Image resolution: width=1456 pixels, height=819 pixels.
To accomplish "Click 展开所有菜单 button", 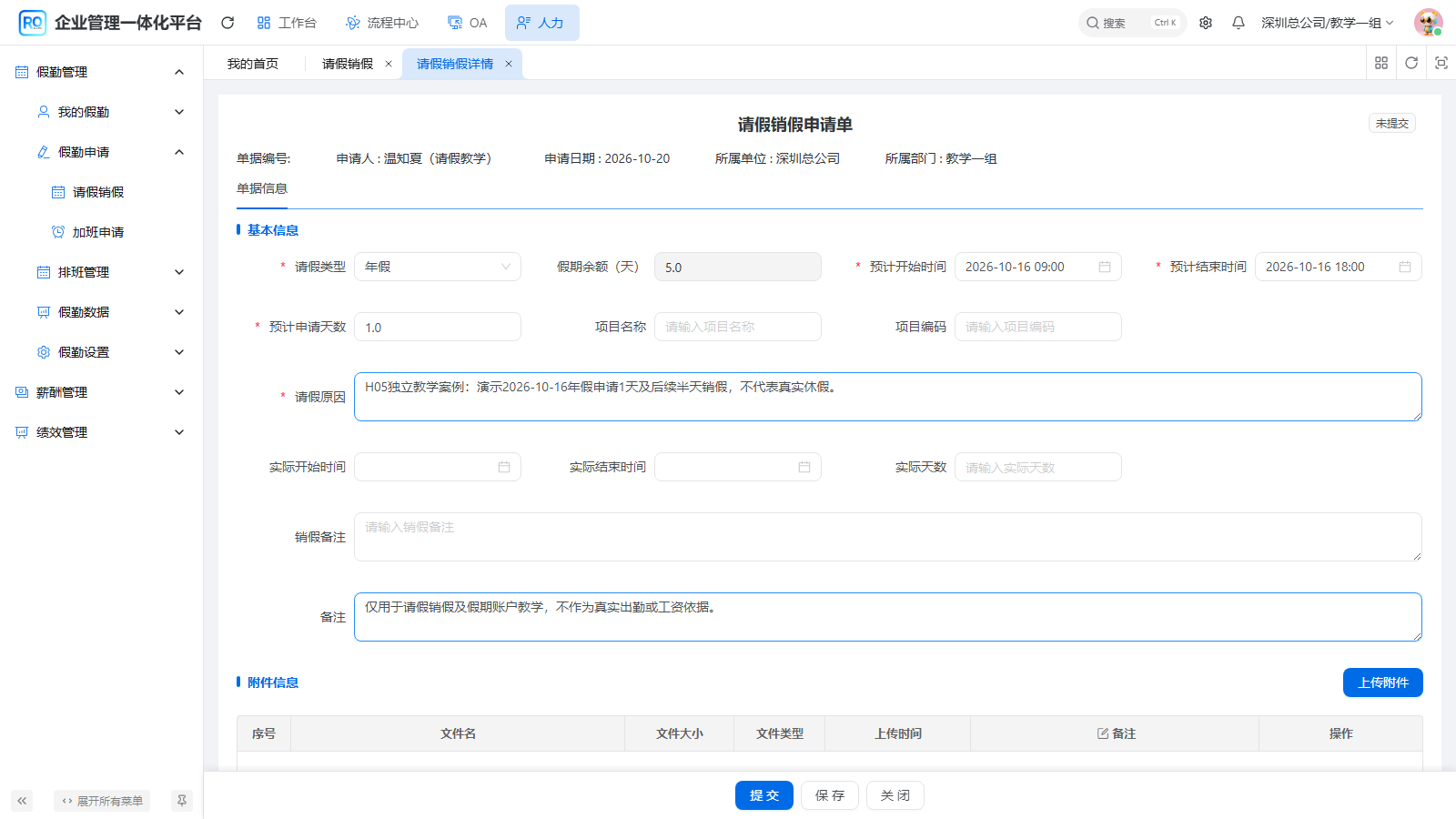I will 102,801.
